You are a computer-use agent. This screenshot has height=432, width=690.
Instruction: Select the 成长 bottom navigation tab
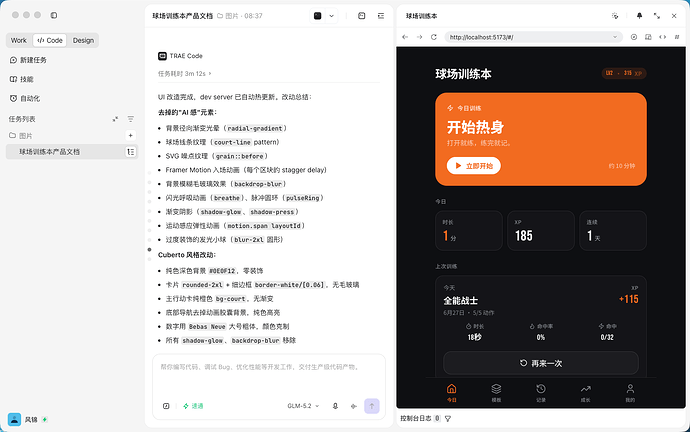(x=586, y=393)
